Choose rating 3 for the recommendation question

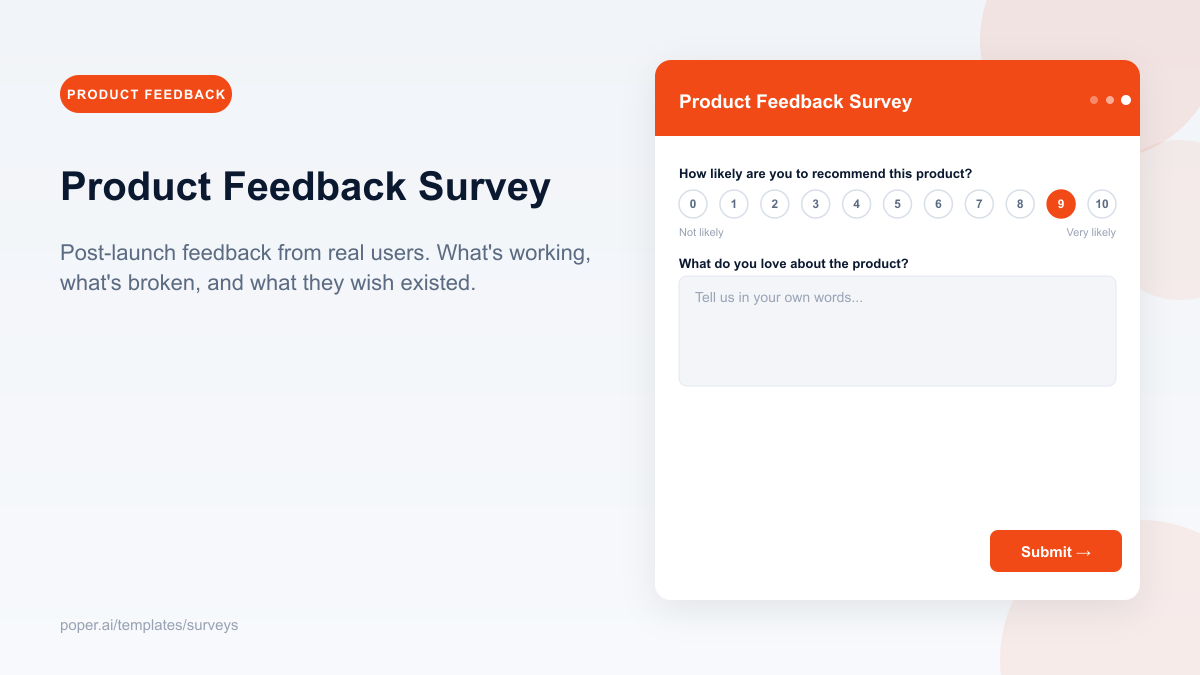point(815,203)
